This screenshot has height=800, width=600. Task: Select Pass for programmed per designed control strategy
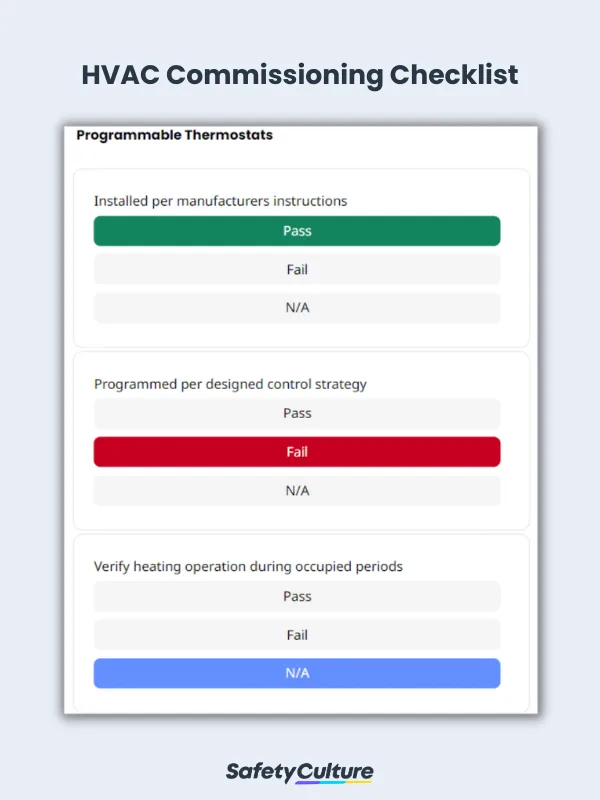pyautogui.click(x=296, y=413)
